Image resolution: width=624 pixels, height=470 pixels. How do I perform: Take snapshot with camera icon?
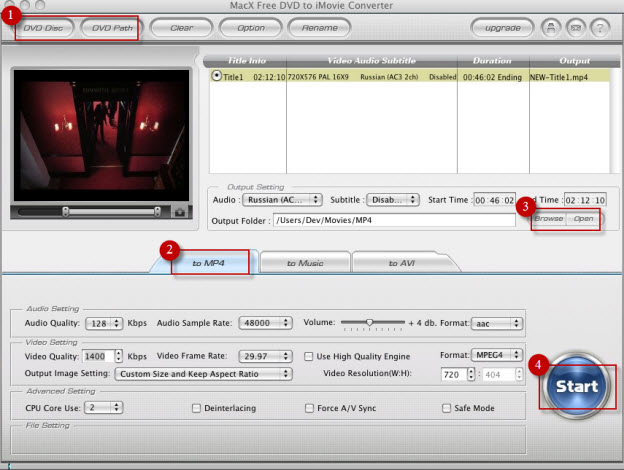pos(180,212)
